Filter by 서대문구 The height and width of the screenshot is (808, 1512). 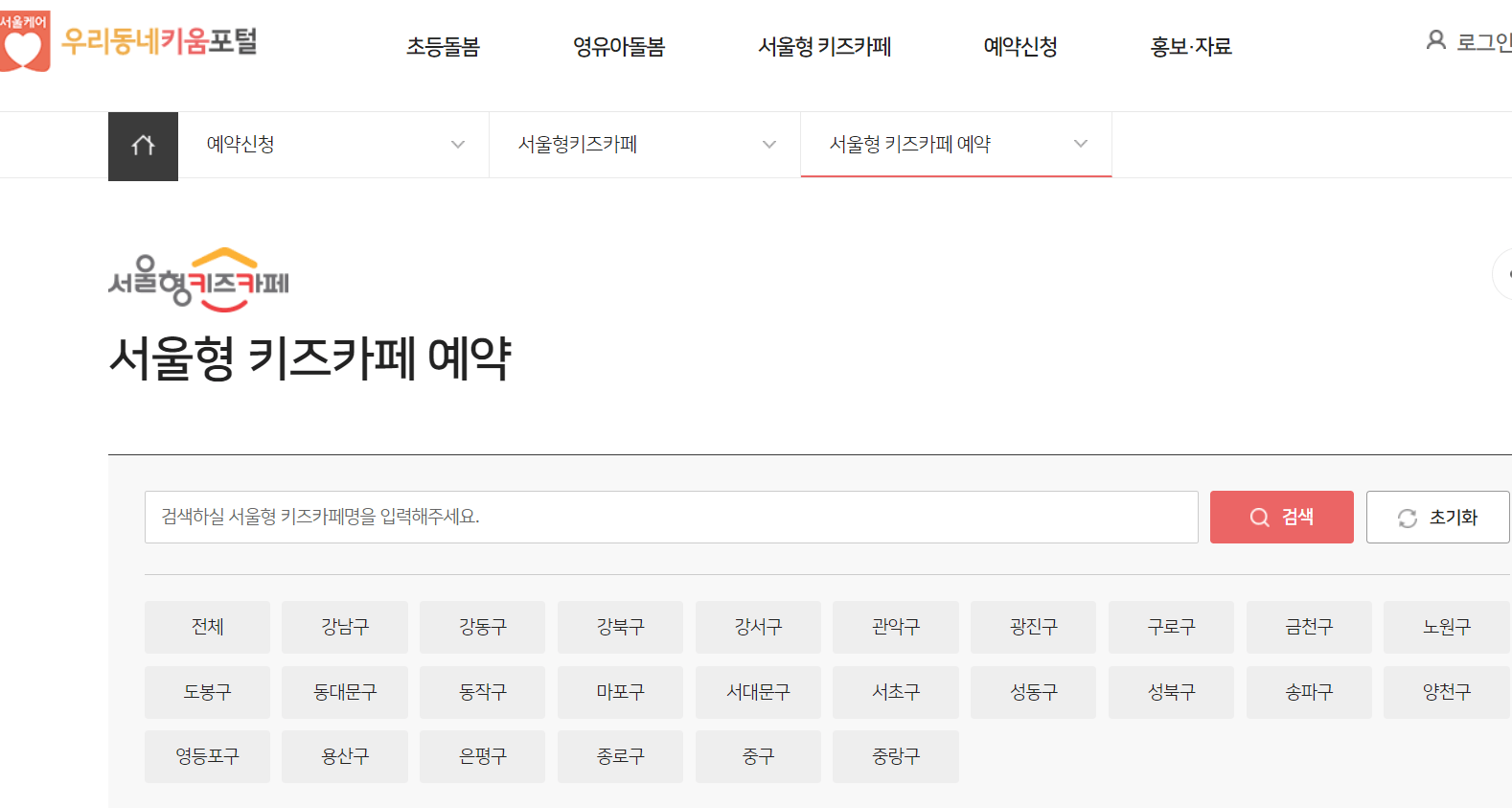pos(758,692)
